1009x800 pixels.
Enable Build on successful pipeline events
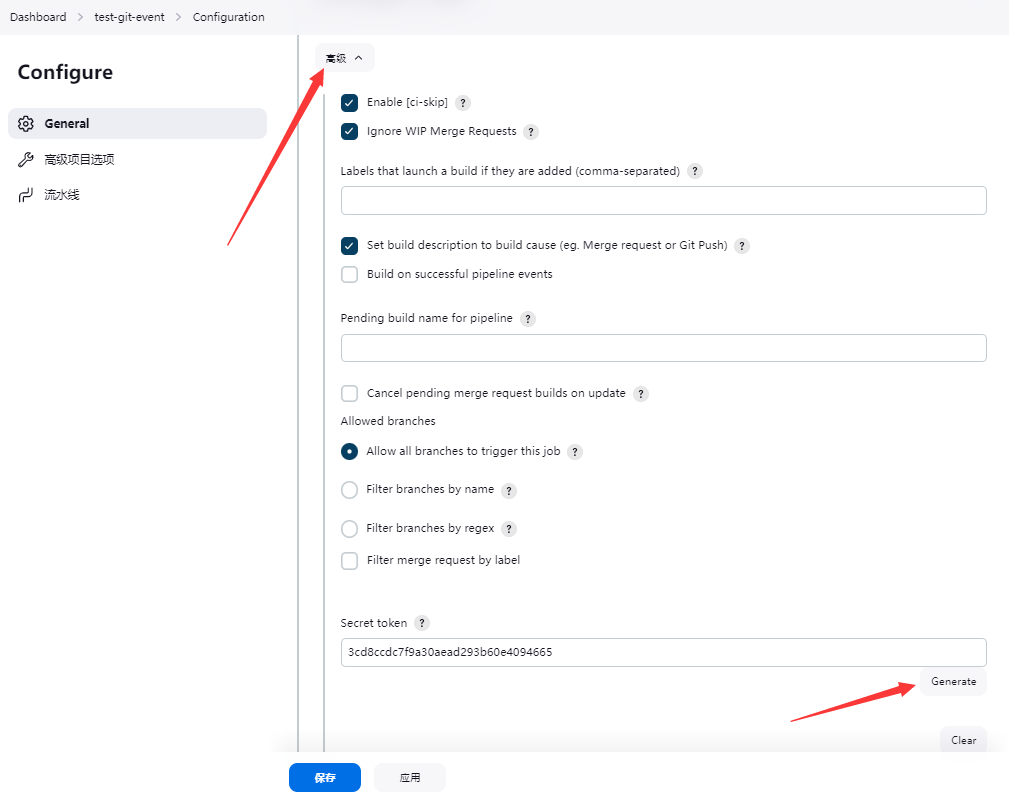349,273
